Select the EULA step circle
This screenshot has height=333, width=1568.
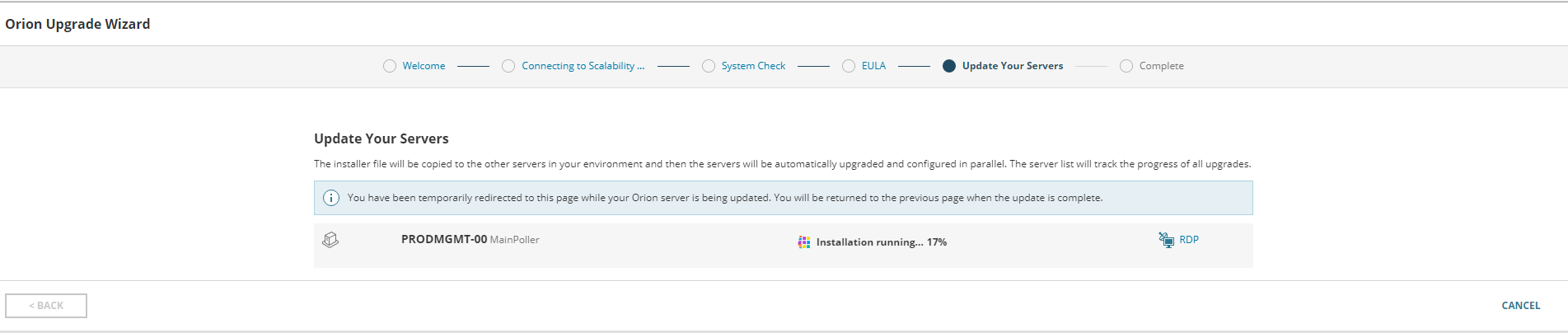pyautogui.click(x=849, y=66)
